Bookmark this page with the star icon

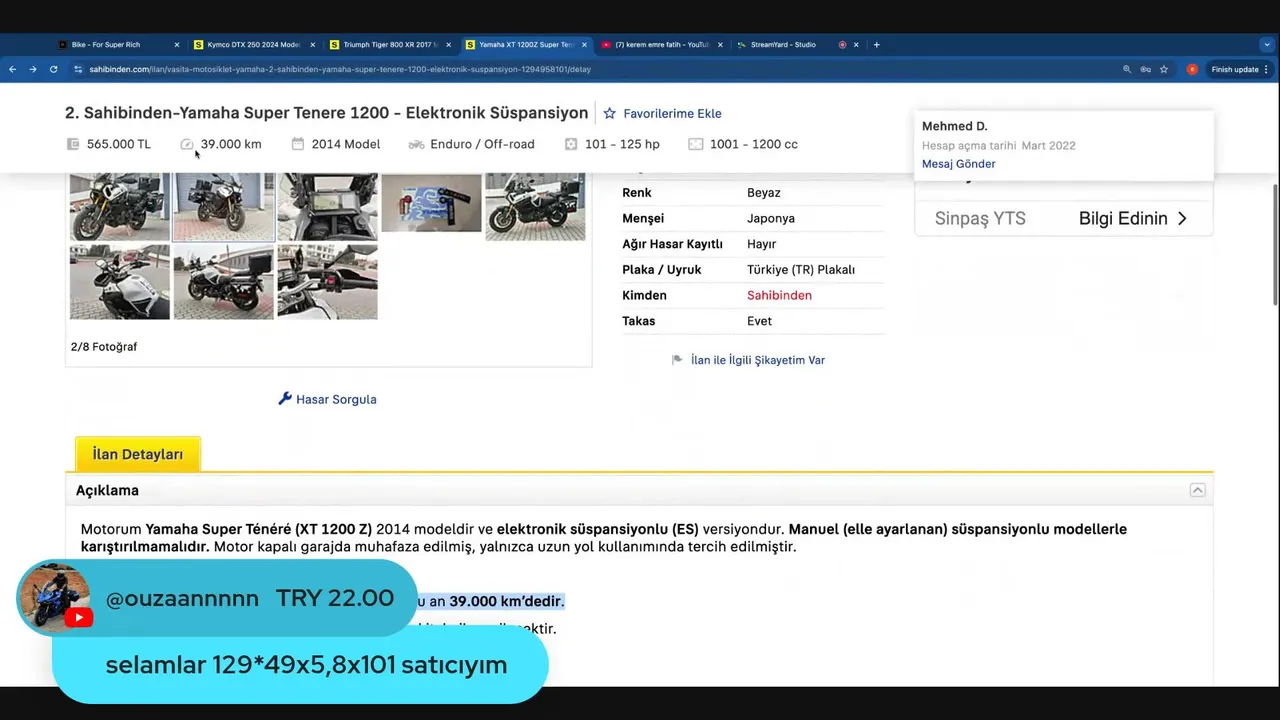1164,69
